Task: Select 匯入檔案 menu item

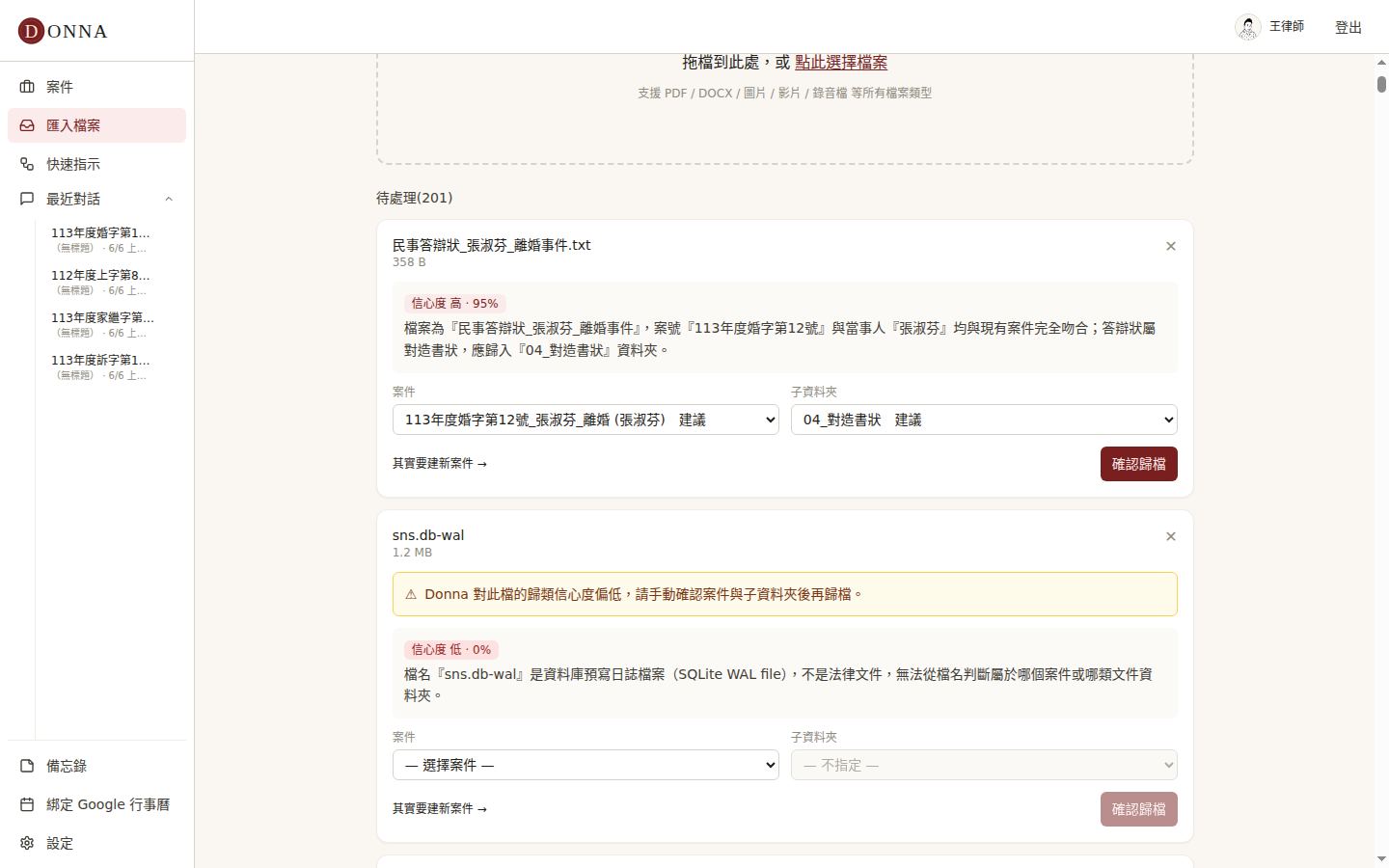Action: [x=96, y=125]
